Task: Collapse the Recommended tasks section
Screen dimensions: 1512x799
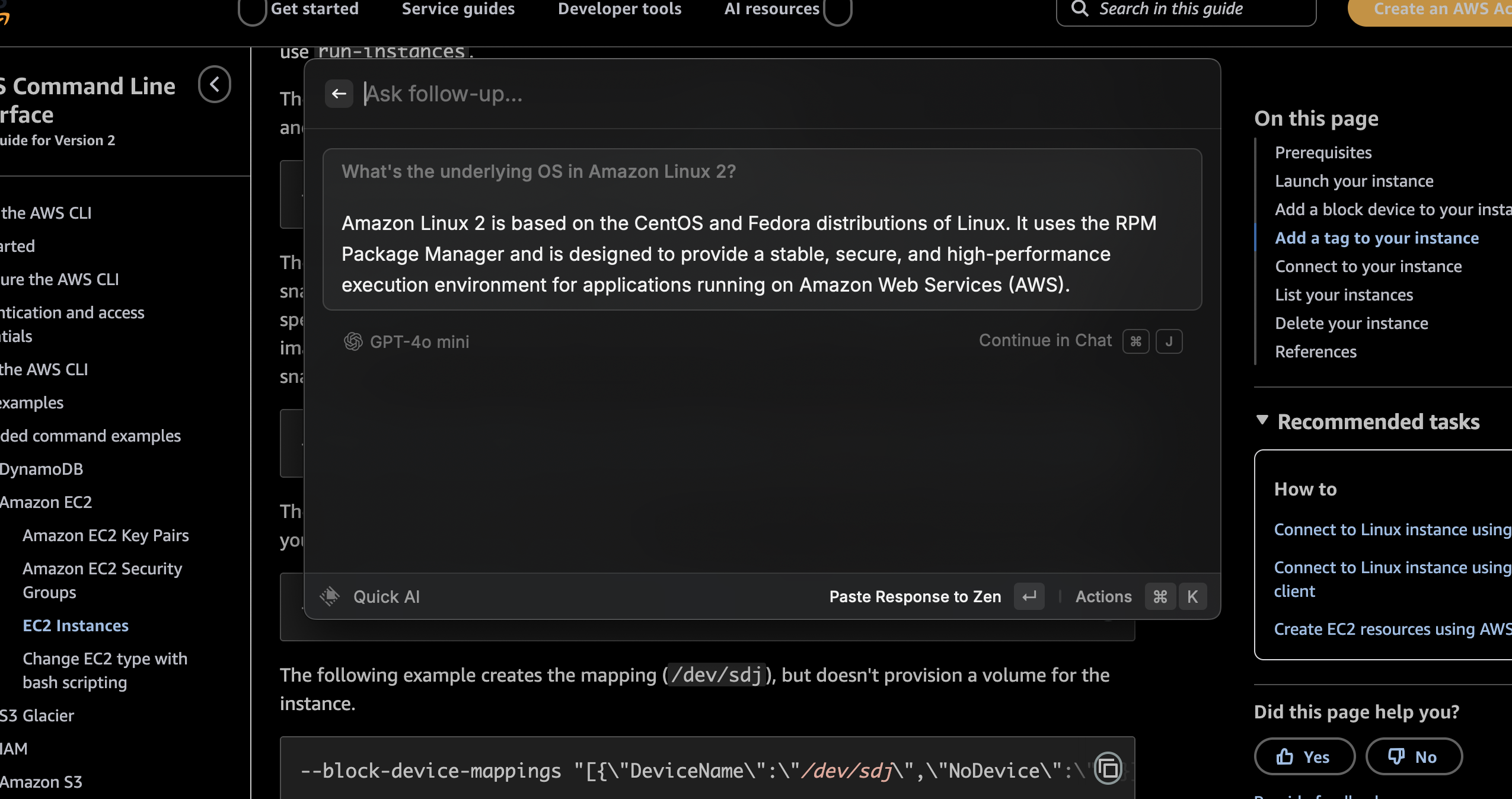Action: click(x=1262, y=421)
